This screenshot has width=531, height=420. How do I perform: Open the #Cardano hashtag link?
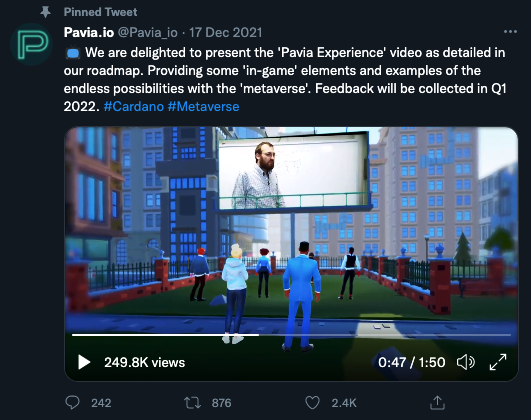tap(134, 106)
